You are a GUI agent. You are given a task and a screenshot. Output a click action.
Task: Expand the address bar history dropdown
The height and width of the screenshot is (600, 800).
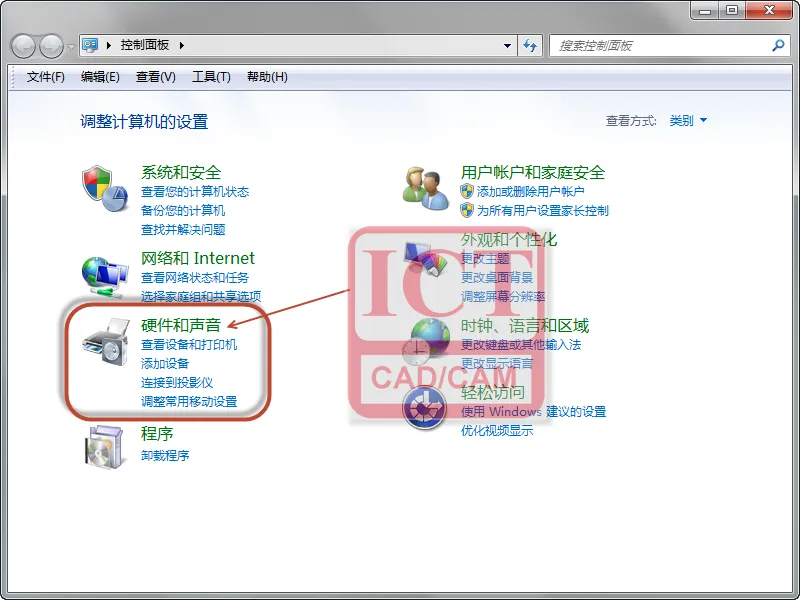pyautogui.click(x=507, y=46)
